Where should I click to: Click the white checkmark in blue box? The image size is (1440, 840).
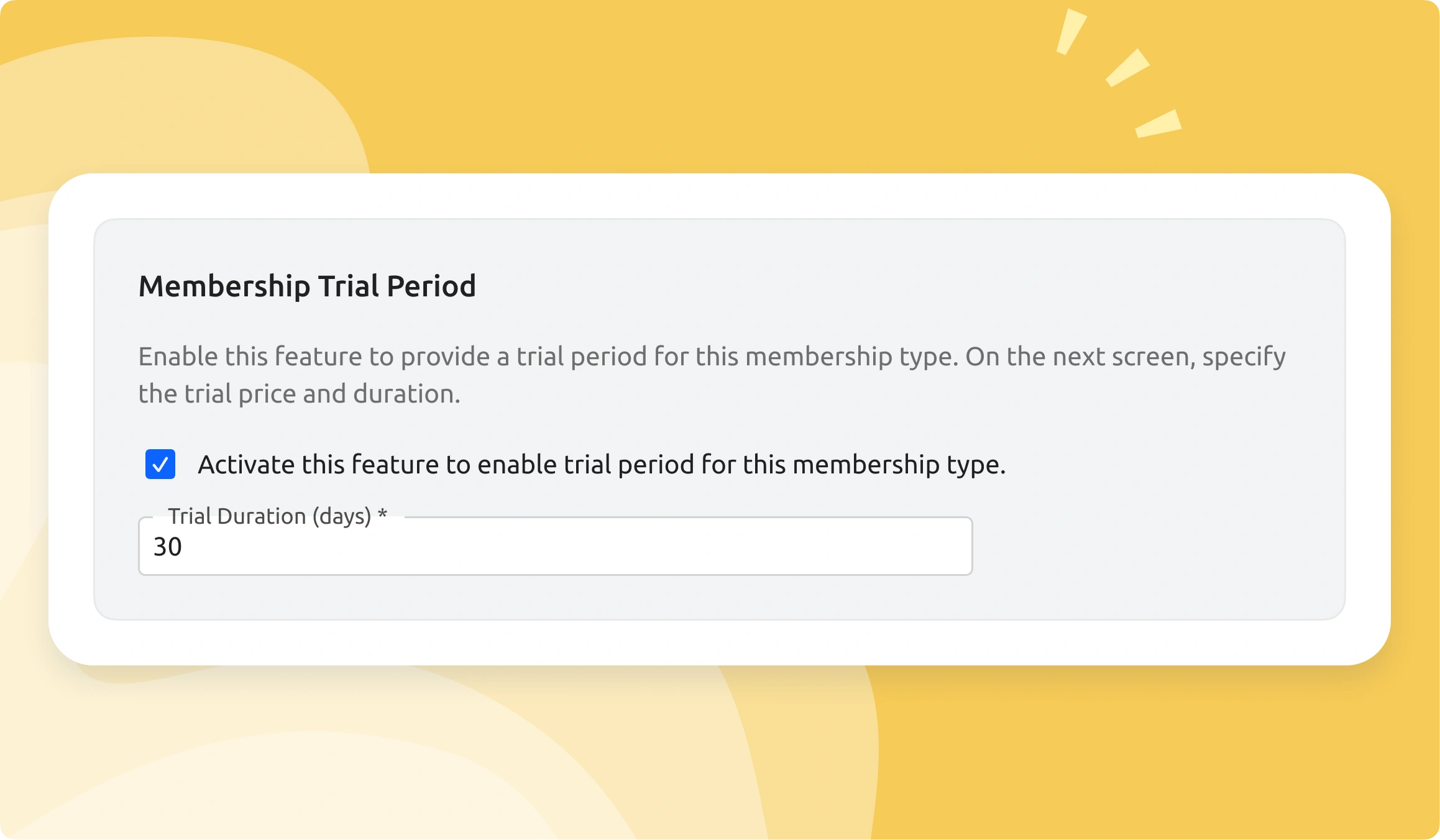click(160, 464)
